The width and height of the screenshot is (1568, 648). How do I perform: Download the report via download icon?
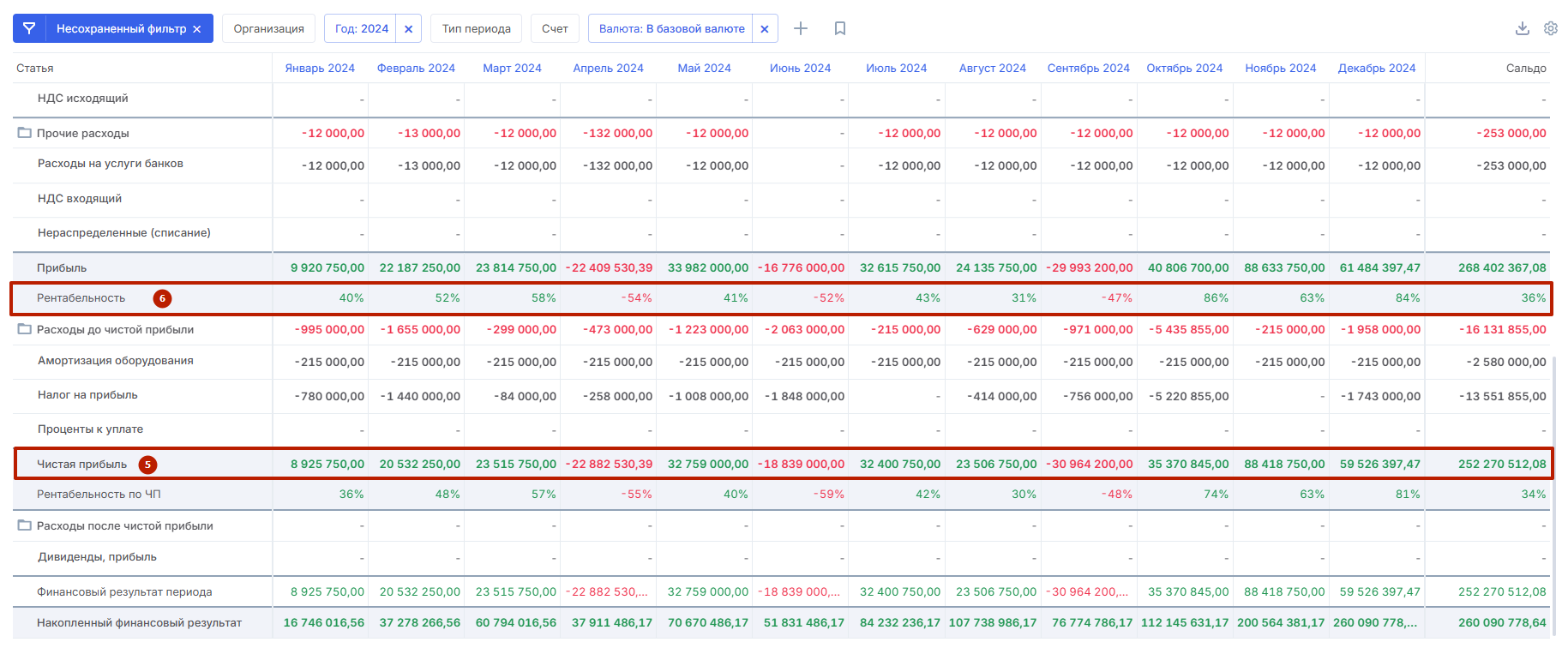[x=1523, y=28]
